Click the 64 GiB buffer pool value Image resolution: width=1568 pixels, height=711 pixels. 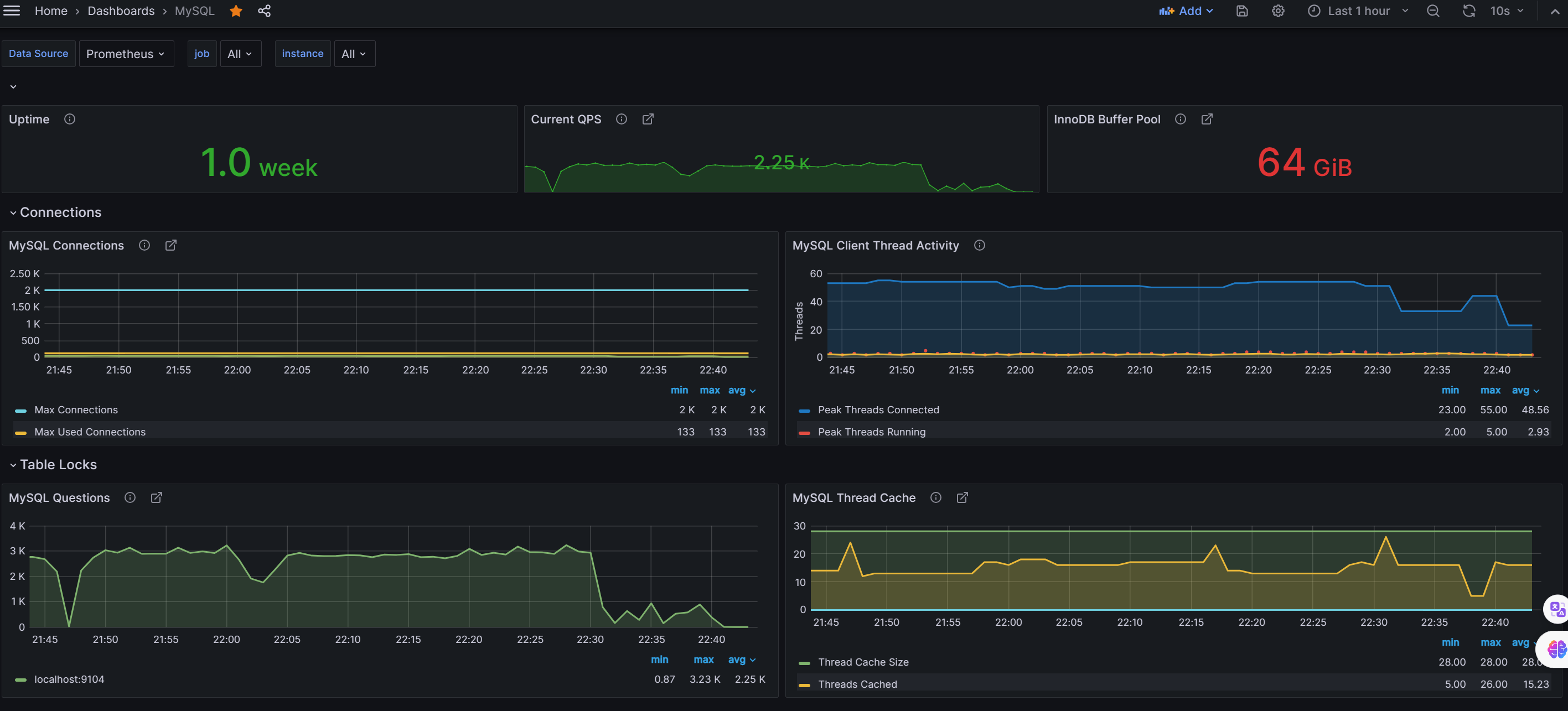coord(1305,163)
